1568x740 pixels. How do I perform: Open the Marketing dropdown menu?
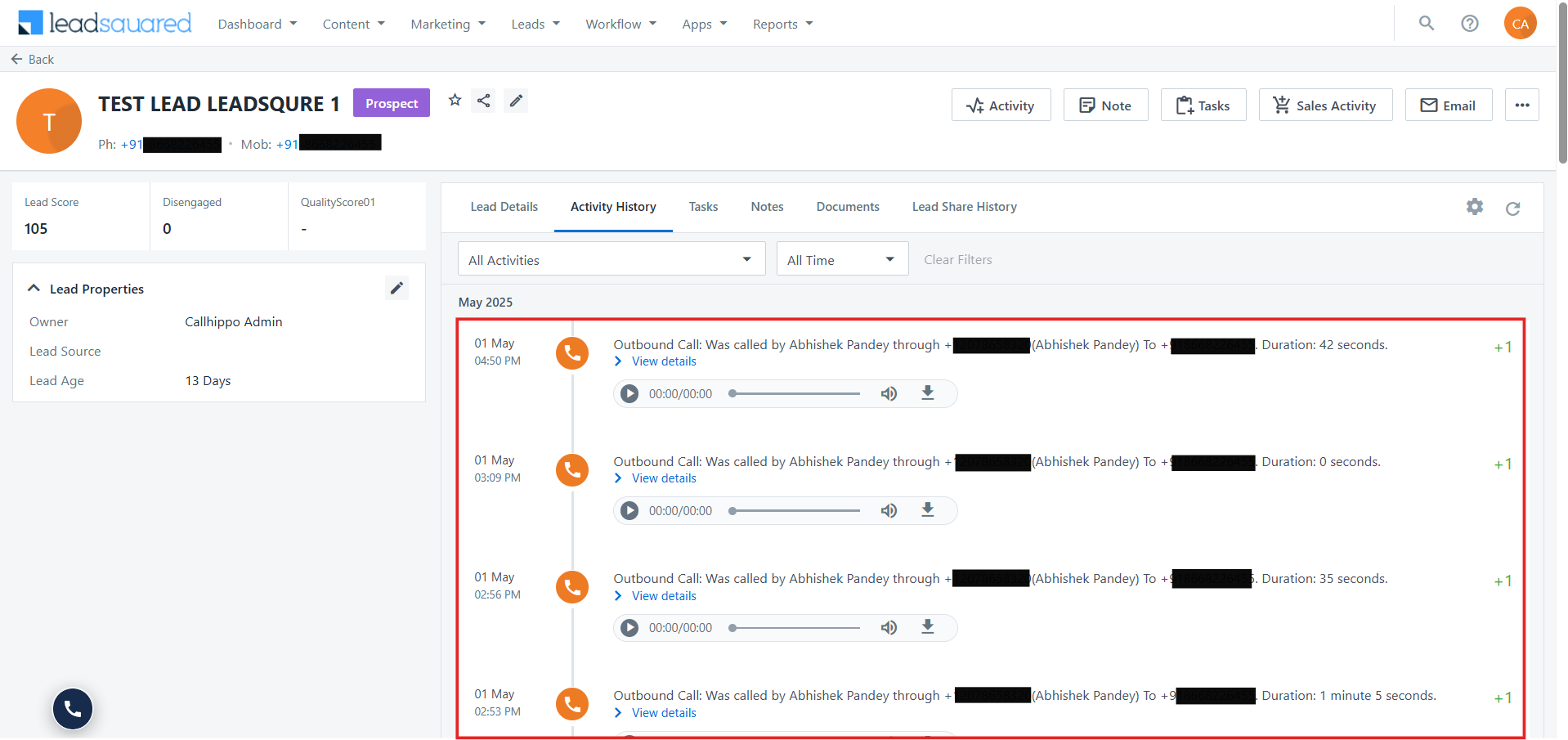[x=448, y=24]
